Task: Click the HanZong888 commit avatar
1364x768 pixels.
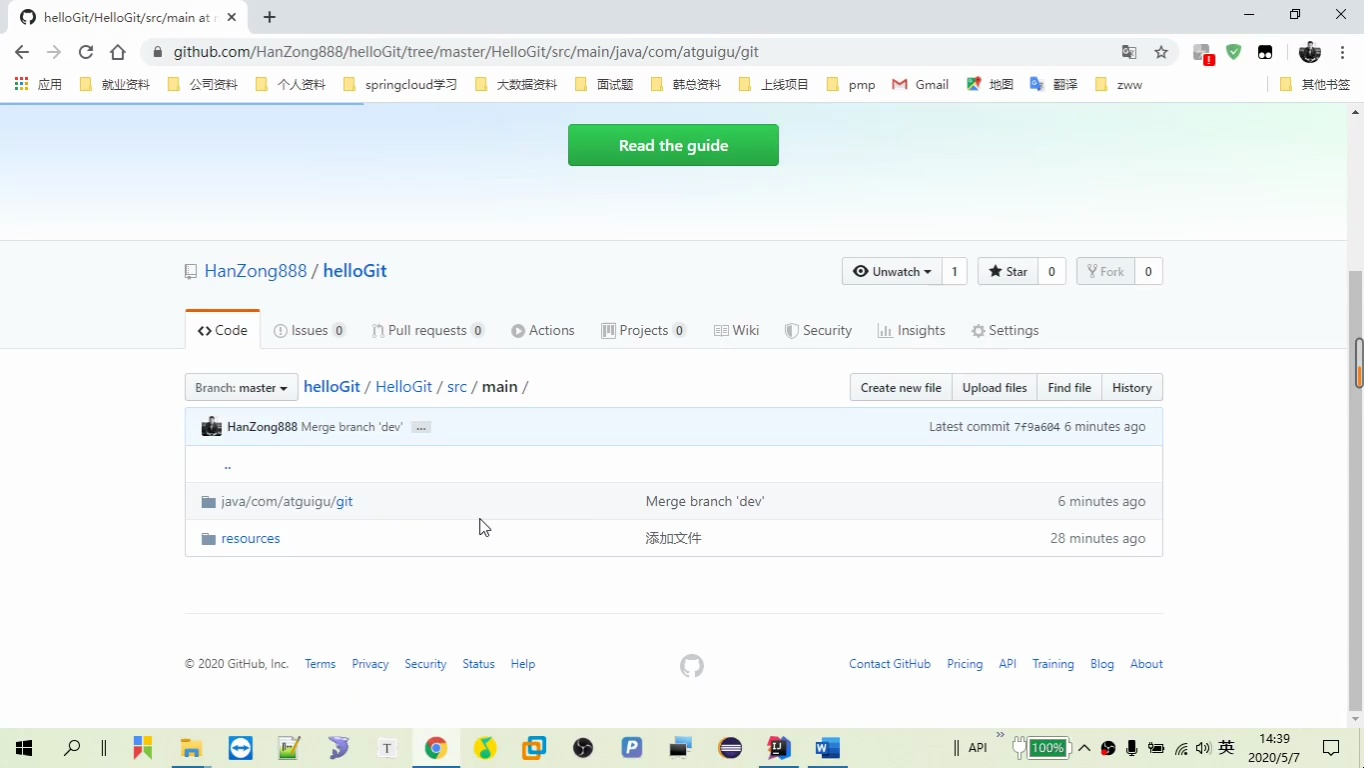Action: 211,427
